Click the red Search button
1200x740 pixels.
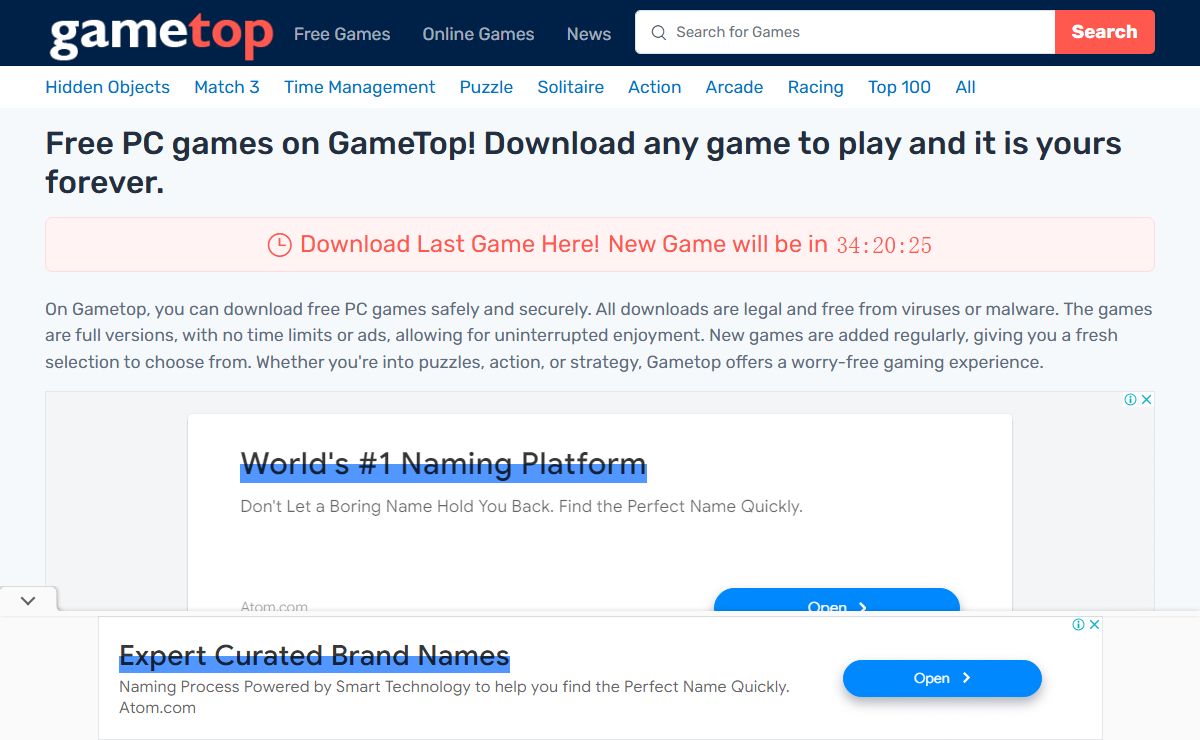[1105, 32]
